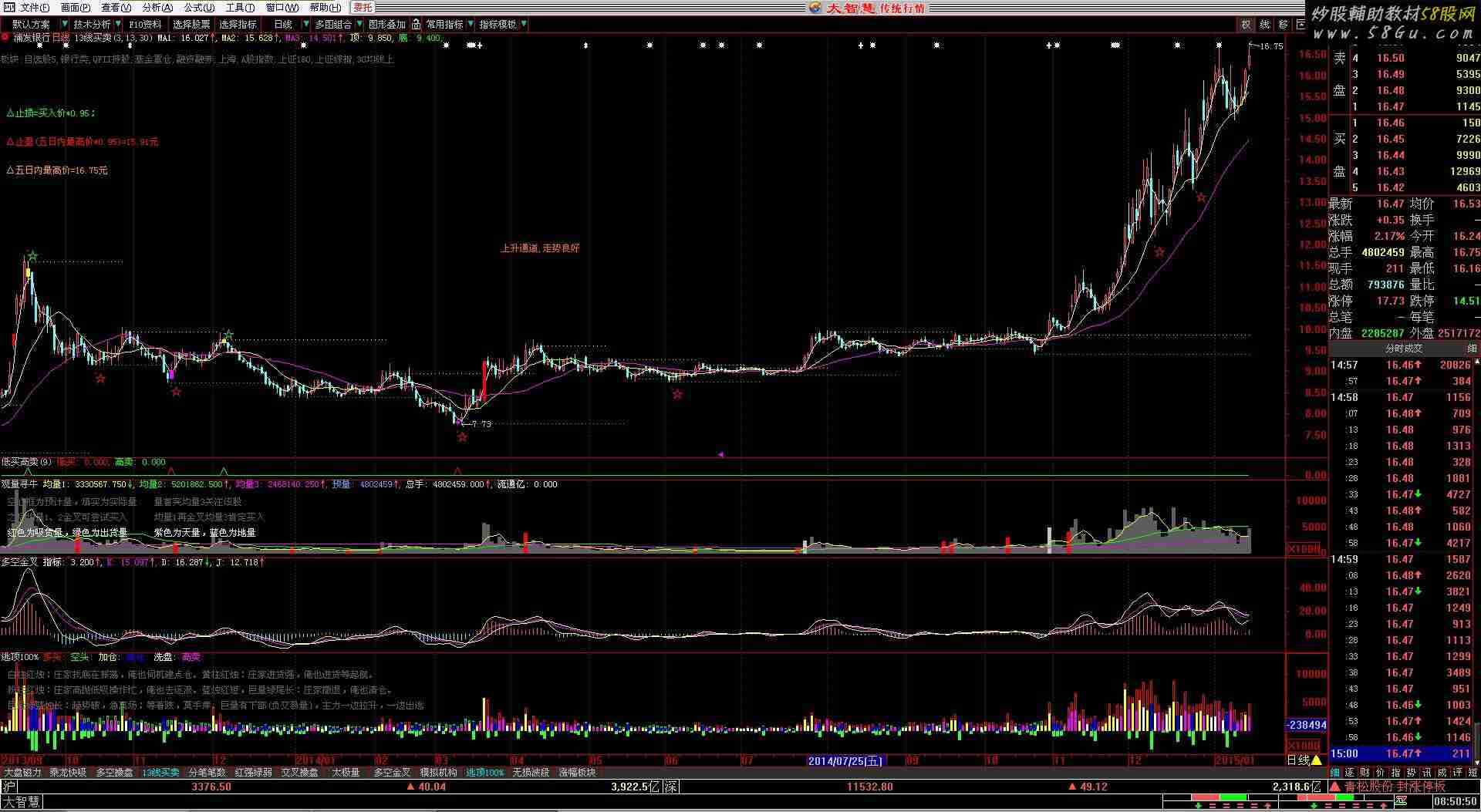Select the 涨幅板块 indicator tab
The height and width of the screenshot is (812, 1481).
click(577, 772)
